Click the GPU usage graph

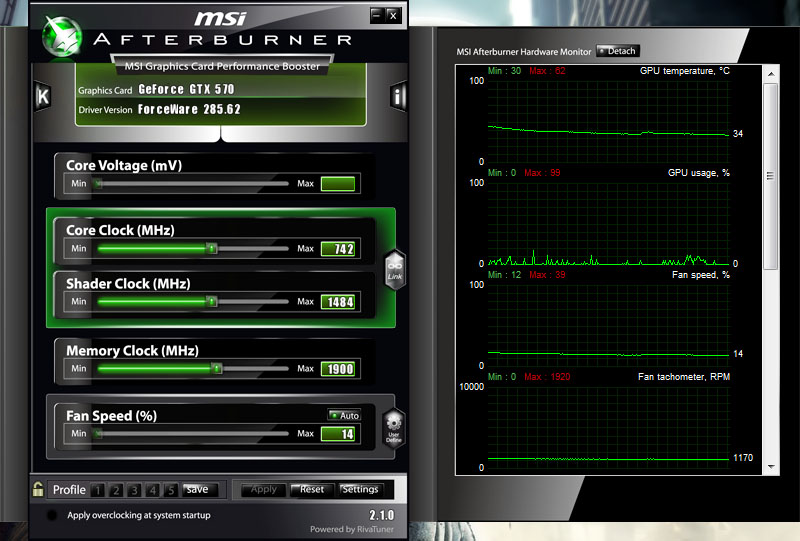pyautogui.click(x=609, y=223)
